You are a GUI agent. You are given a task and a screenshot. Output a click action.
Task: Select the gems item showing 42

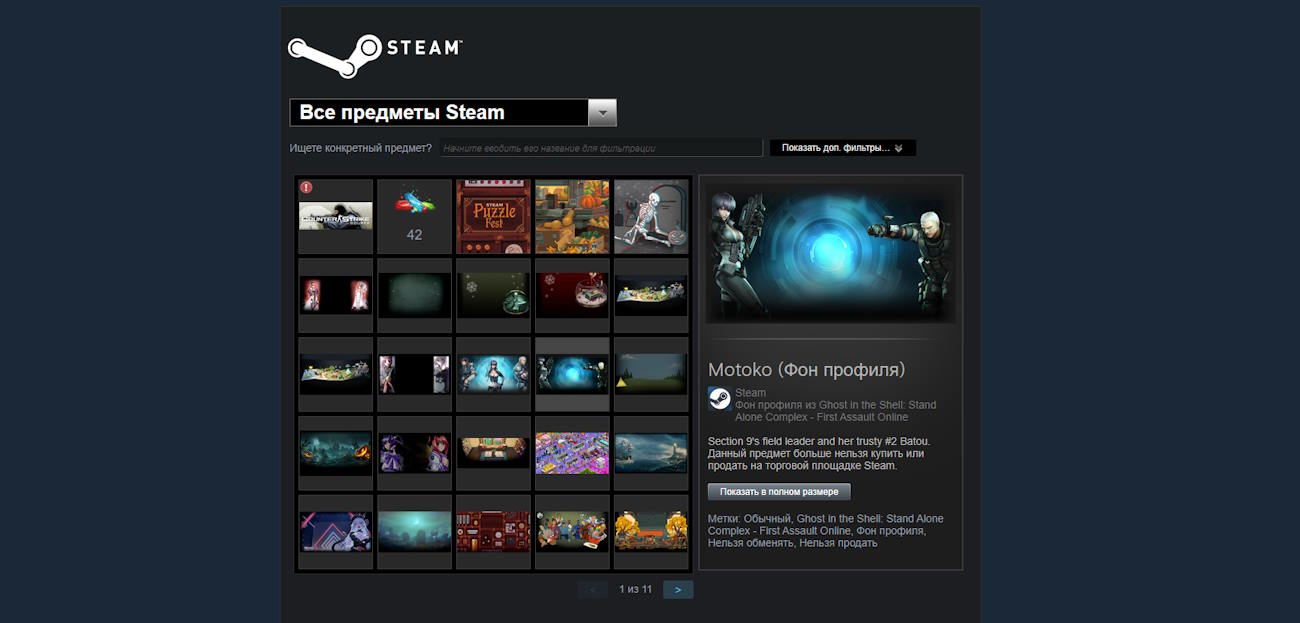point(415,216)
